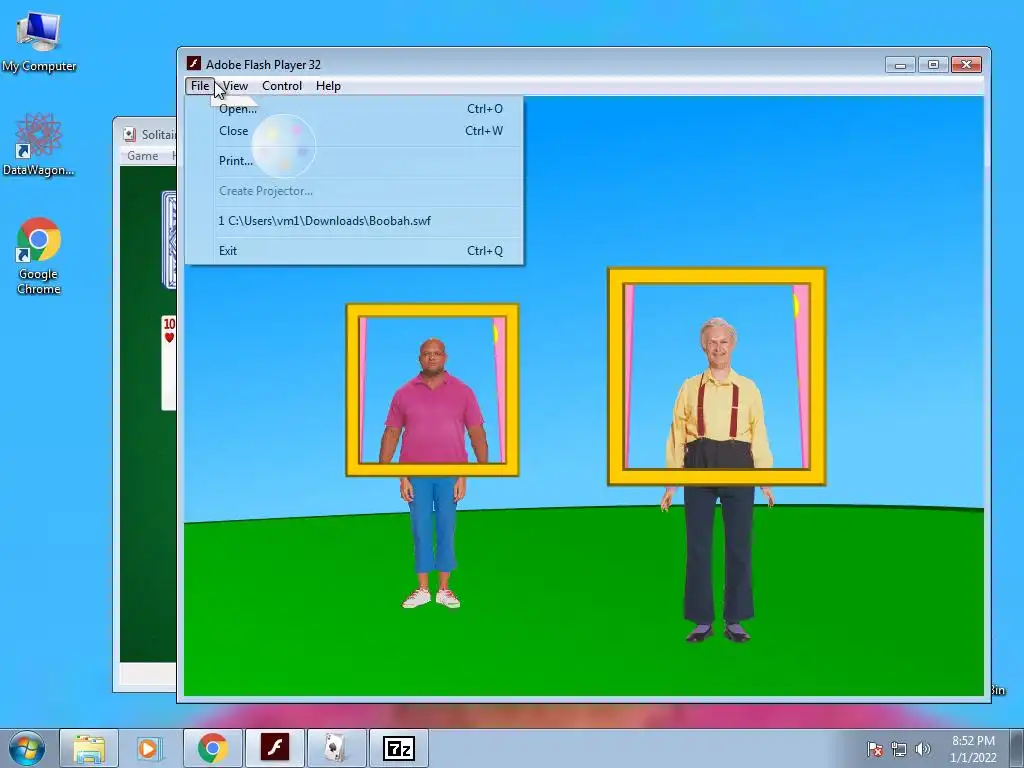
Task: Open the clock showing 8:52 PM
Action: pos(973,749)
